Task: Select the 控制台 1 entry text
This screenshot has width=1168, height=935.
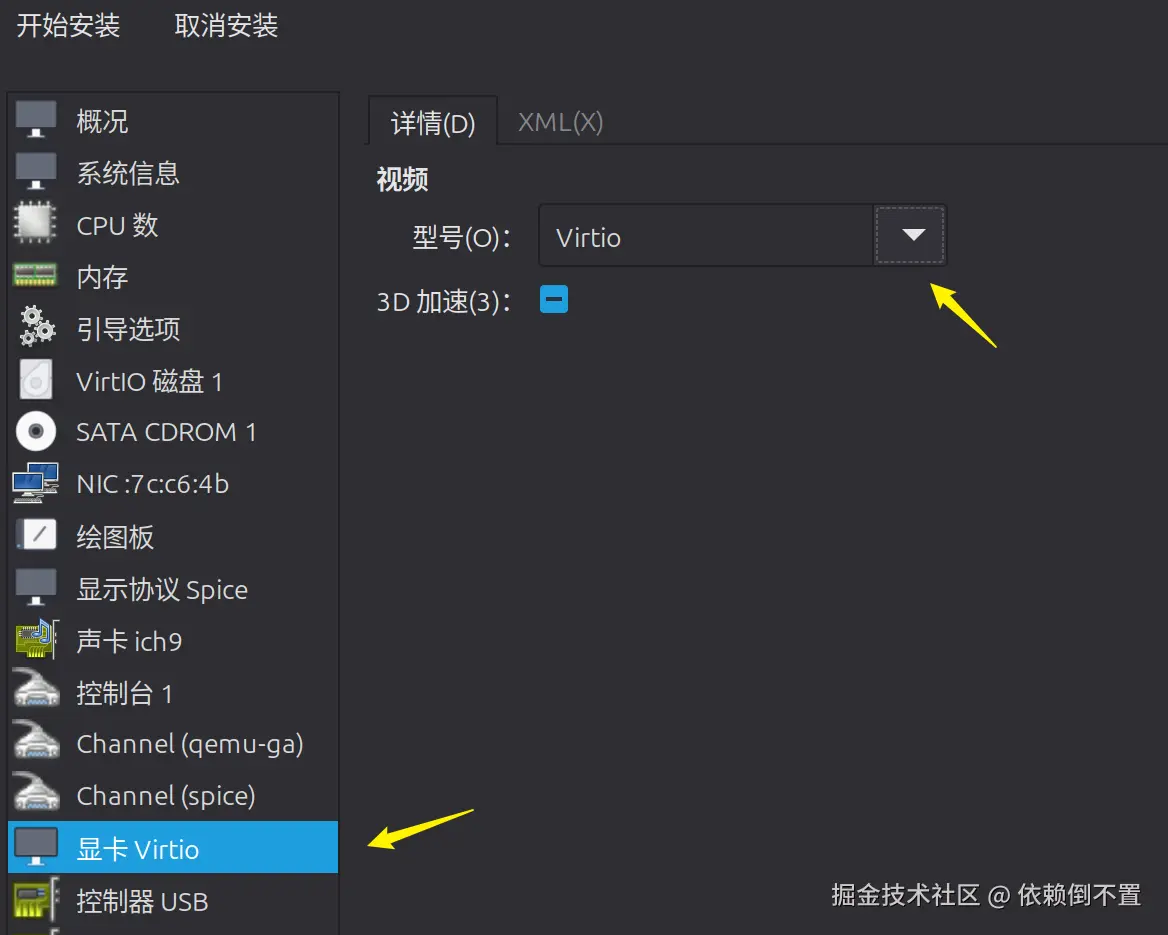Action: tap(124, 693)
